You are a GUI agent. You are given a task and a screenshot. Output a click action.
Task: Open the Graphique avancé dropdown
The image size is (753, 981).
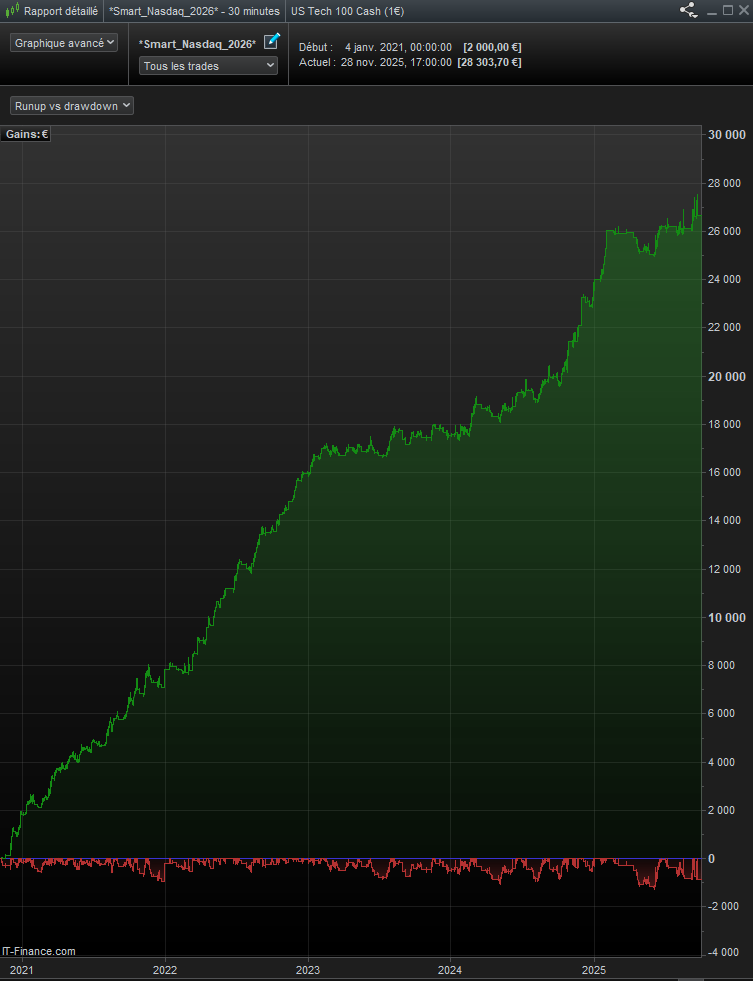point(64,43)
